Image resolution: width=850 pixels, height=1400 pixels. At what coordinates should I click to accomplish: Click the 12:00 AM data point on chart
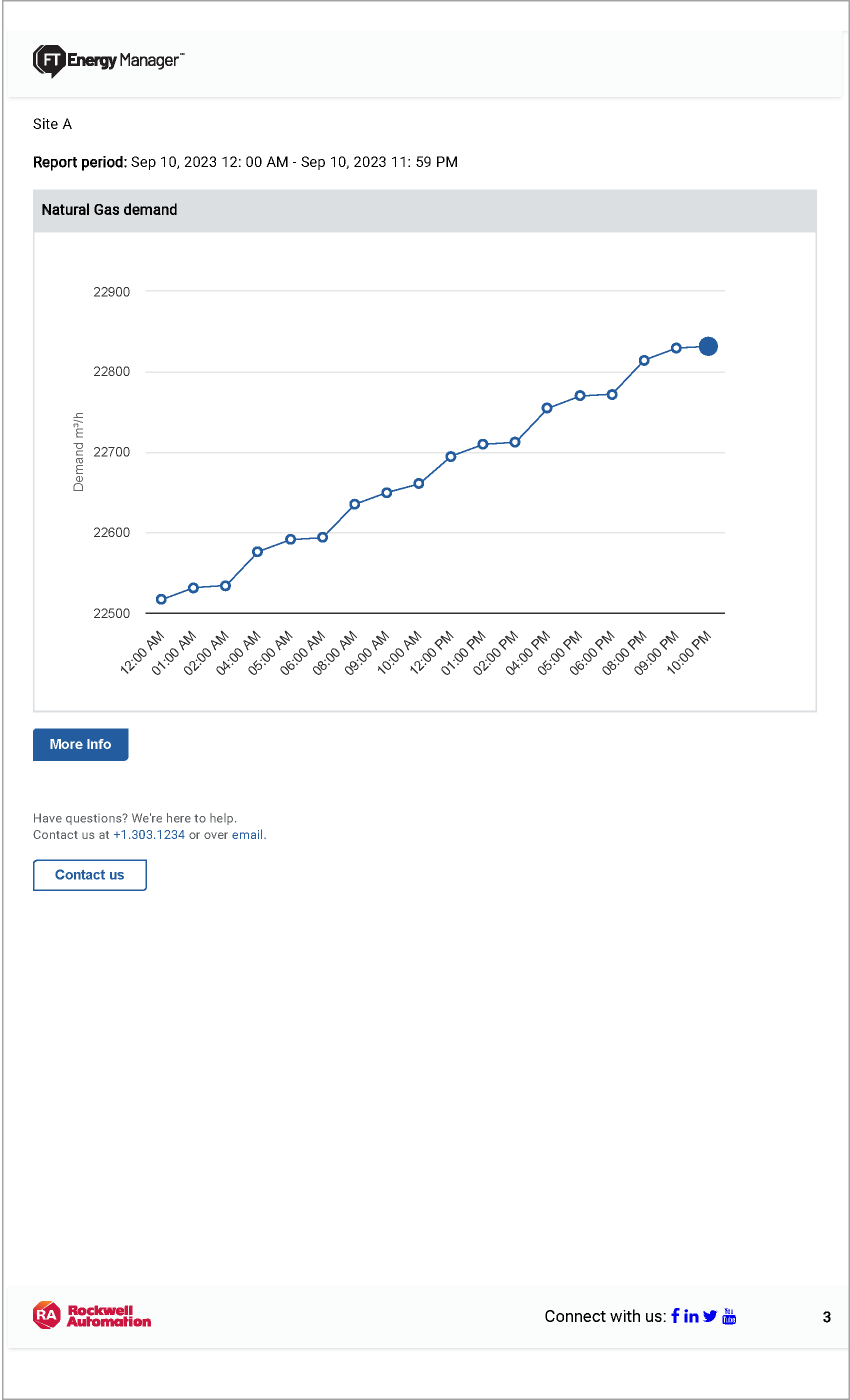(161, 599)
